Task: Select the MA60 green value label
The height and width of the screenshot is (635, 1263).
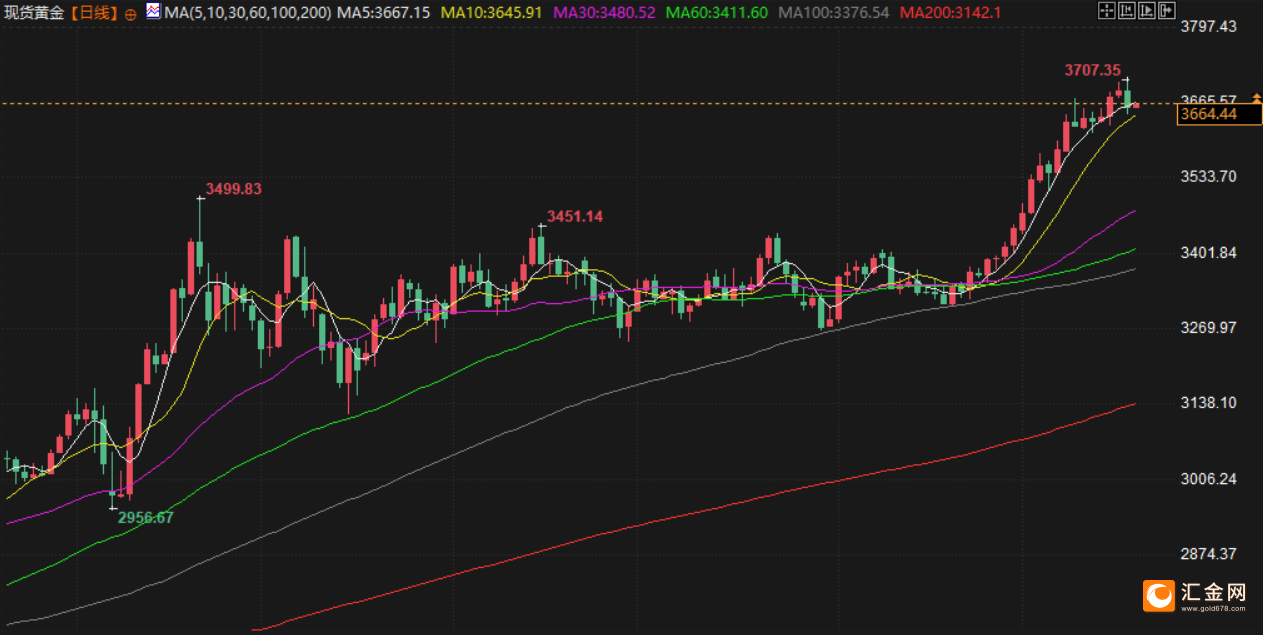Action: click(716, 13)
